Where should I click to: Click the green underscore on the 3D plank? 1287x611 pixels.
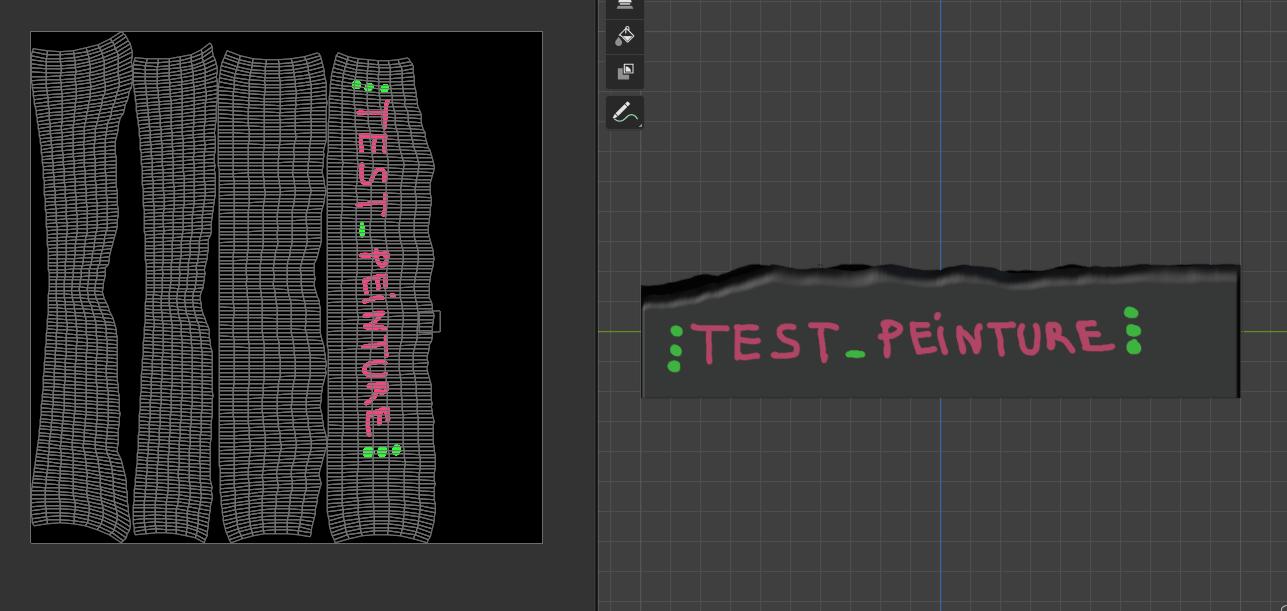tap(855, 354)
